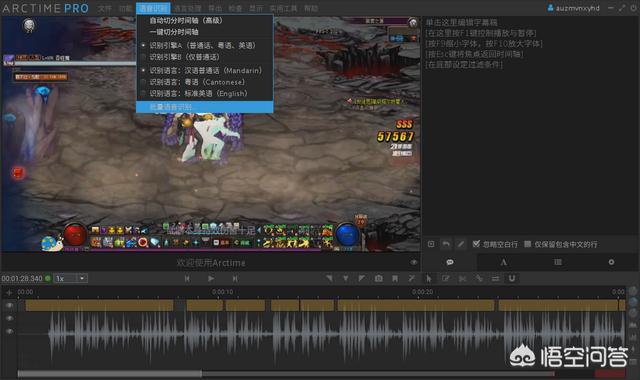
Task: Click the top round knob right of timeline
Action: point(633,291)
